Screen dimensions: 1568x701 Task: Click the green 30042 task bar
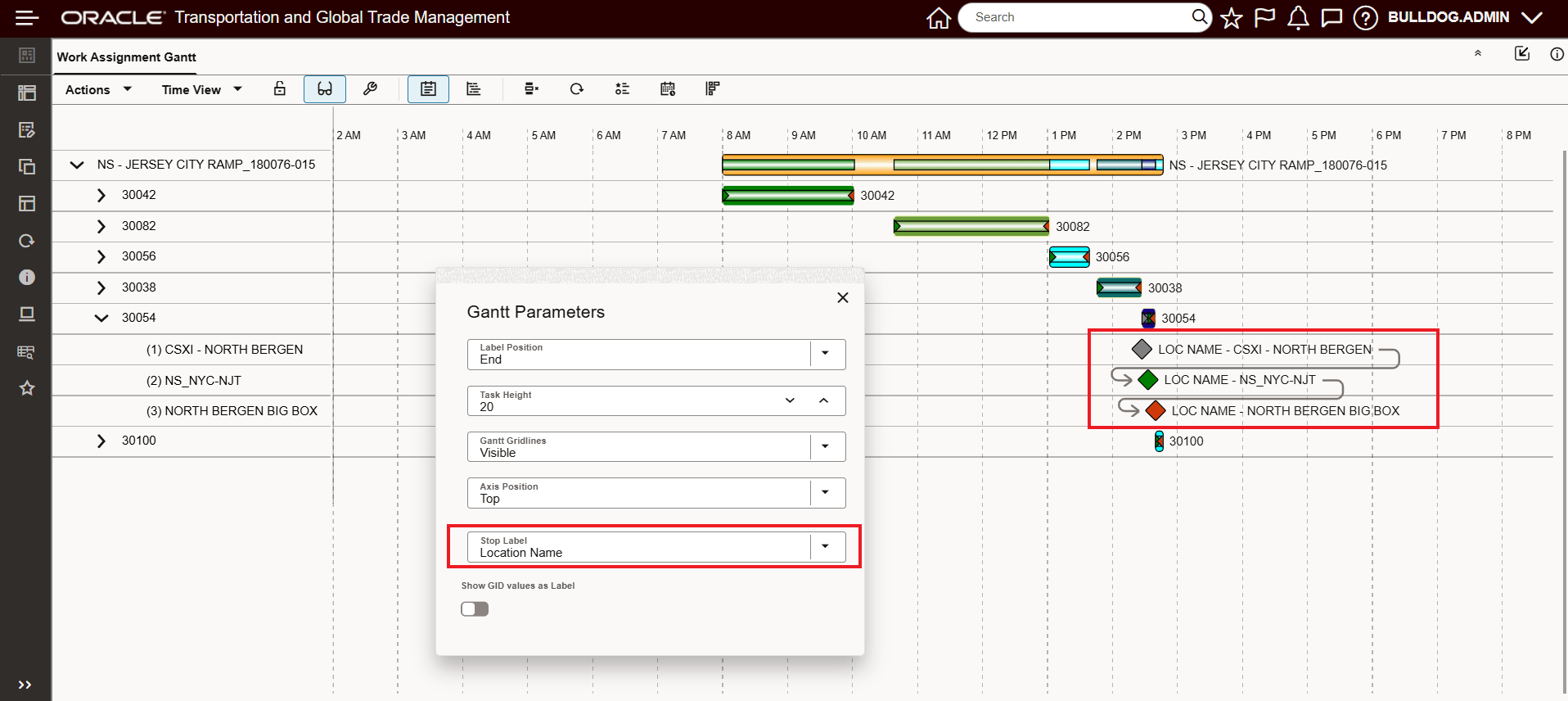coord(788,196)
